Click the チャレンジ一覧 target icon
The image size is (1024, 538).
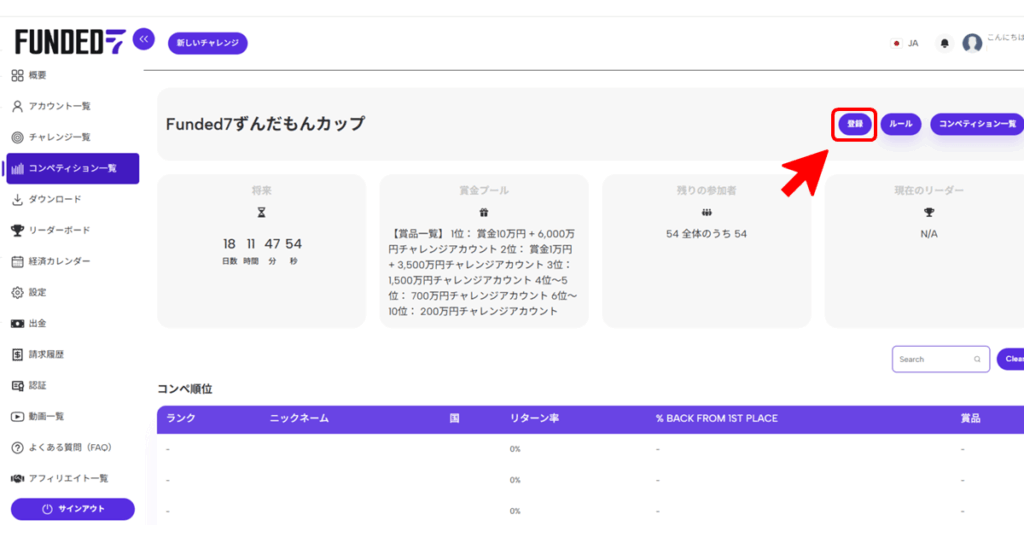pos(18,137)
